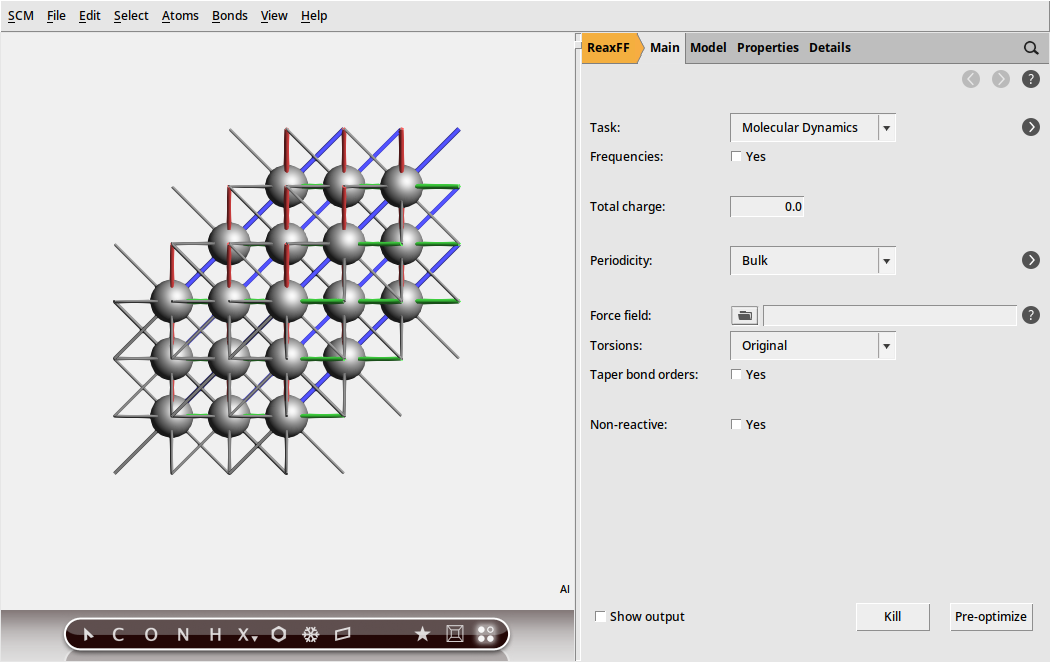Screen dimensions: 1050x662
Task: Open the Force field folder browser
Action: point(745,316)
